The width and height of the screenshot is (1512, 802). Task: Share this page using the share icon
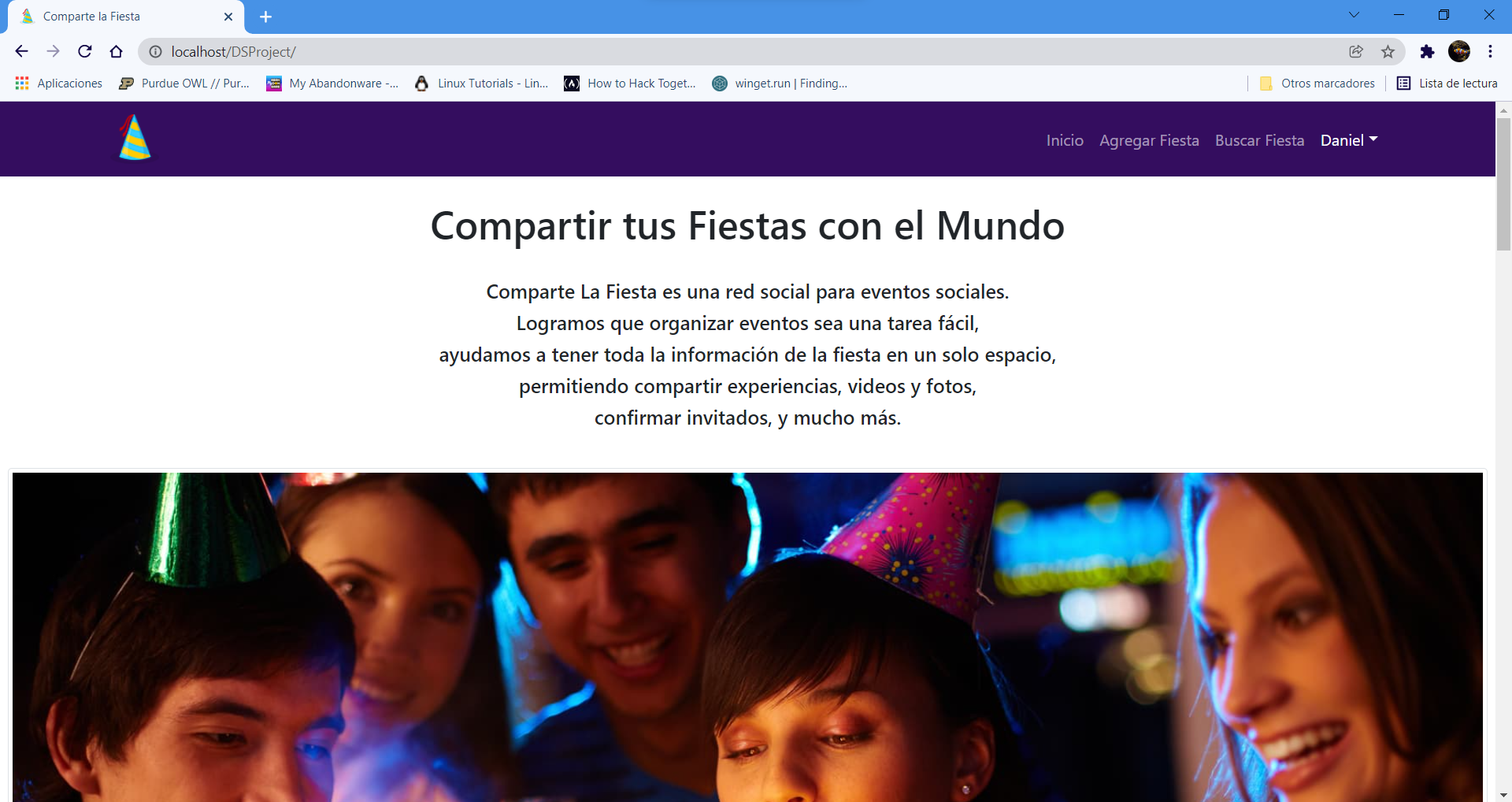[1356, 51]
